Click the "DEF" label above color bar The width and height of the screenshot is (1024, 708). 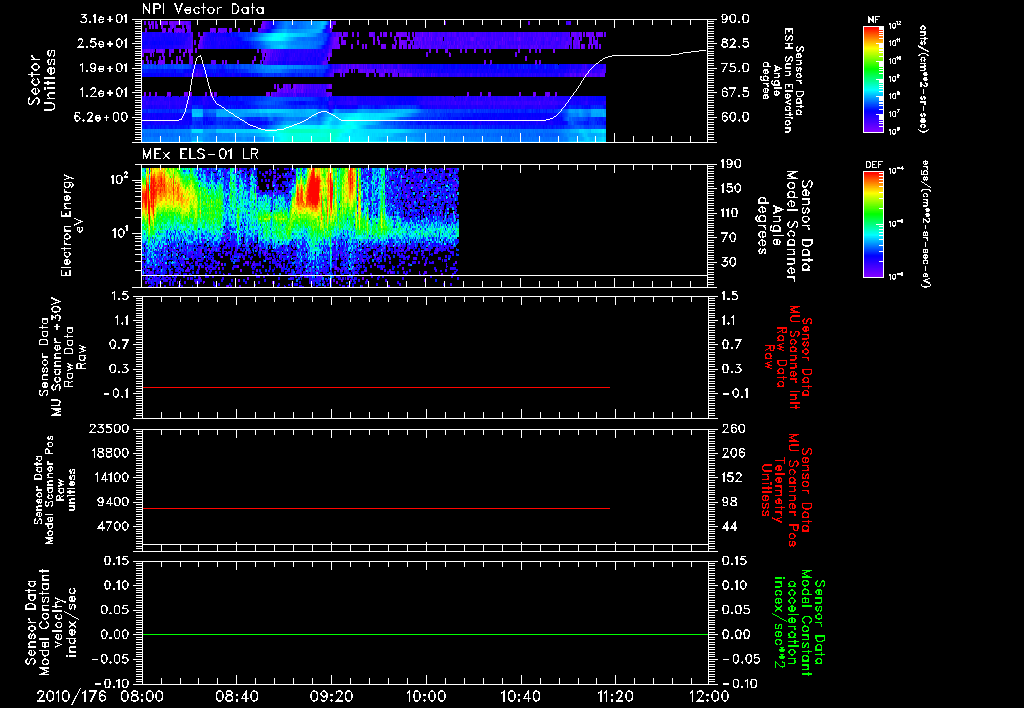pyautogui.click(x=873, y=165)
